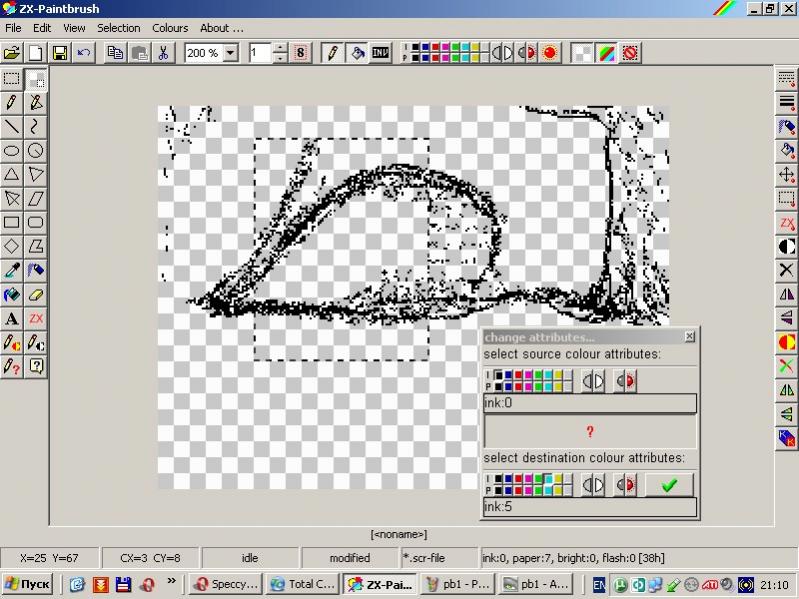The width and height of the screenshot is (799, 599).
Task: Select the pencil tool in left toolbox
Action: pos(12,102)
